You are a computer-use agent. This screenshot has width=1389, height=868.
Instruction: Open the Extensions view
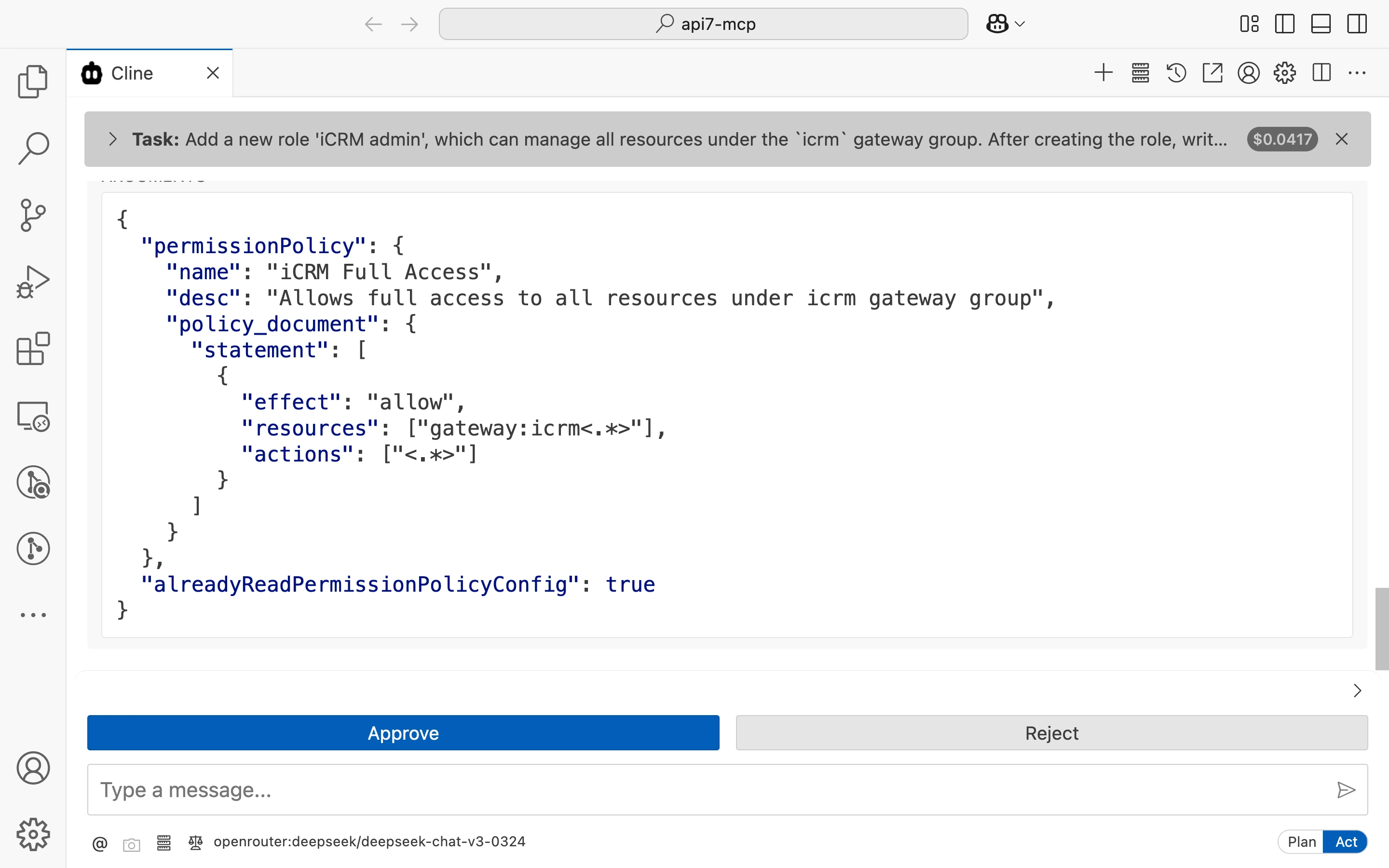33,349
